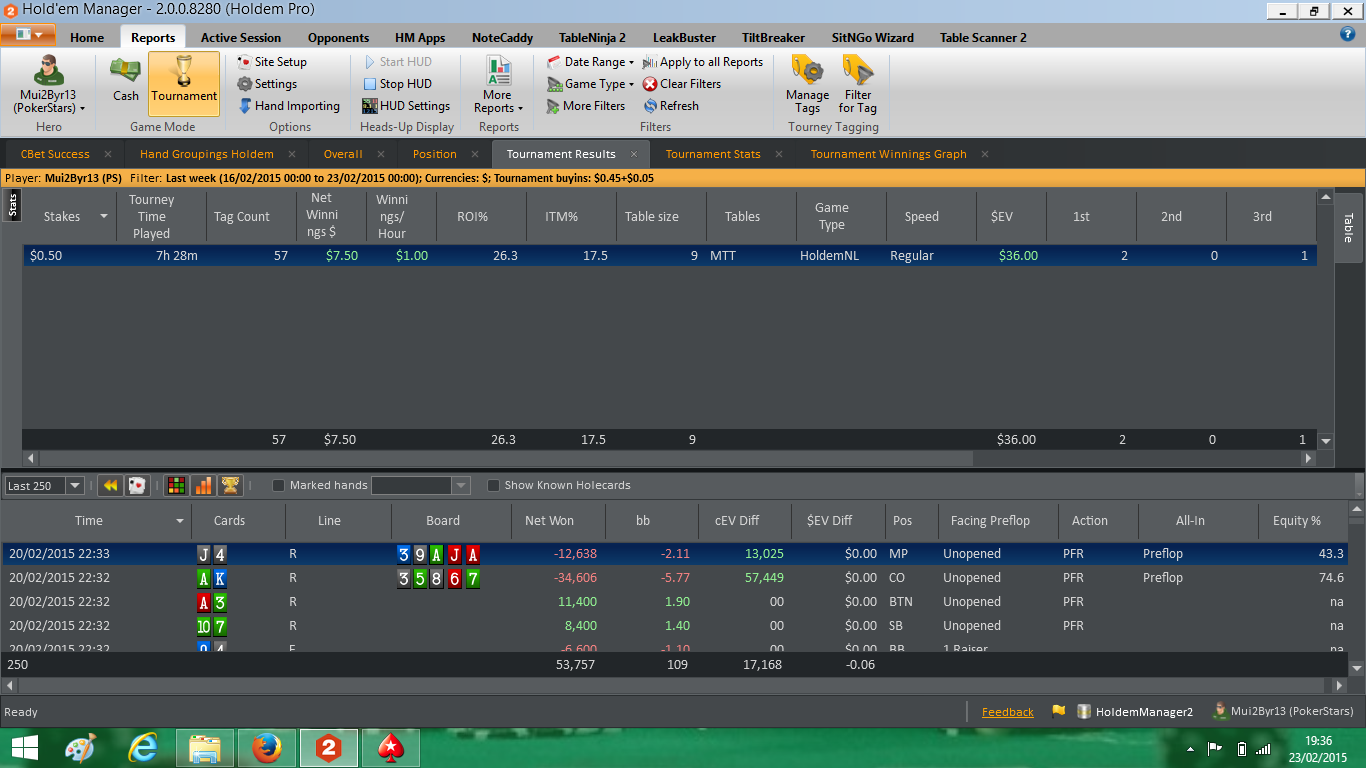Open the Marked hands combo box
This screenshot has width=1366, height=768.
click(420, 486)
